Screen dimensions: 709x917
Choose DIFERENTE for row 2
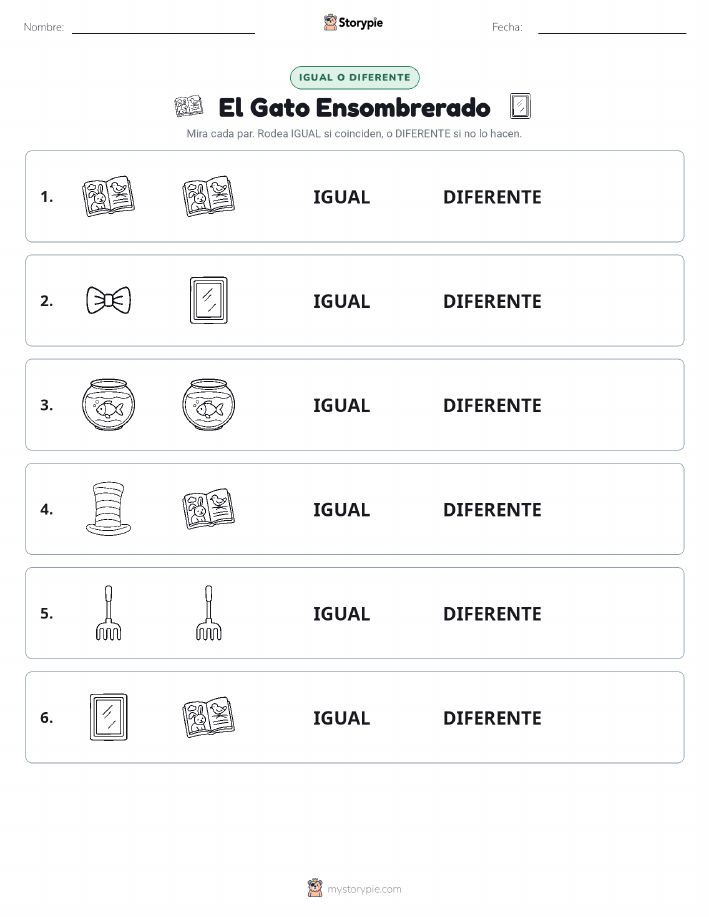pyautogui.click(x=492, y=301)
